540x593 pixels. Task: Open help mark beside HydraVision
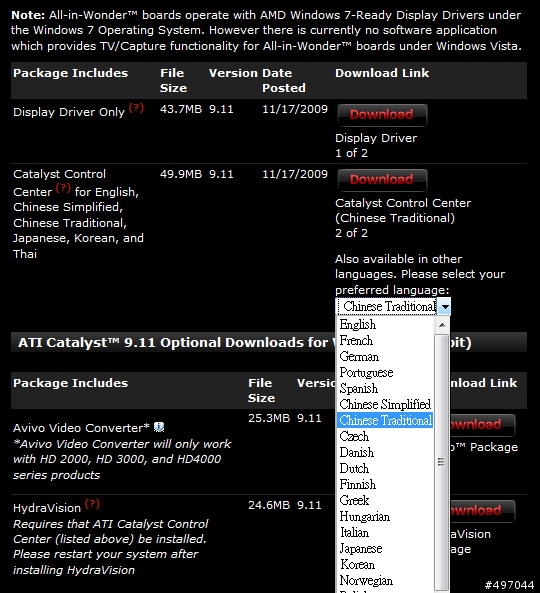tap(92, 504)
